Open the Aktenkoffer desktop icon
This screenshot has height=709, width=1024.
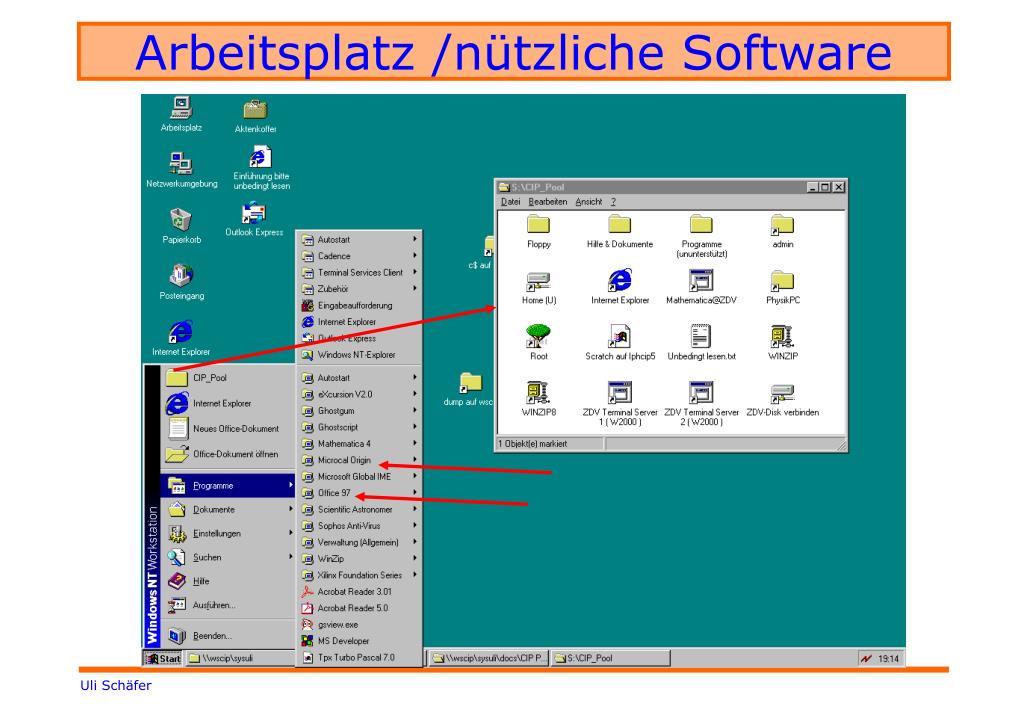pyautogui.click(x=255, y=116)
